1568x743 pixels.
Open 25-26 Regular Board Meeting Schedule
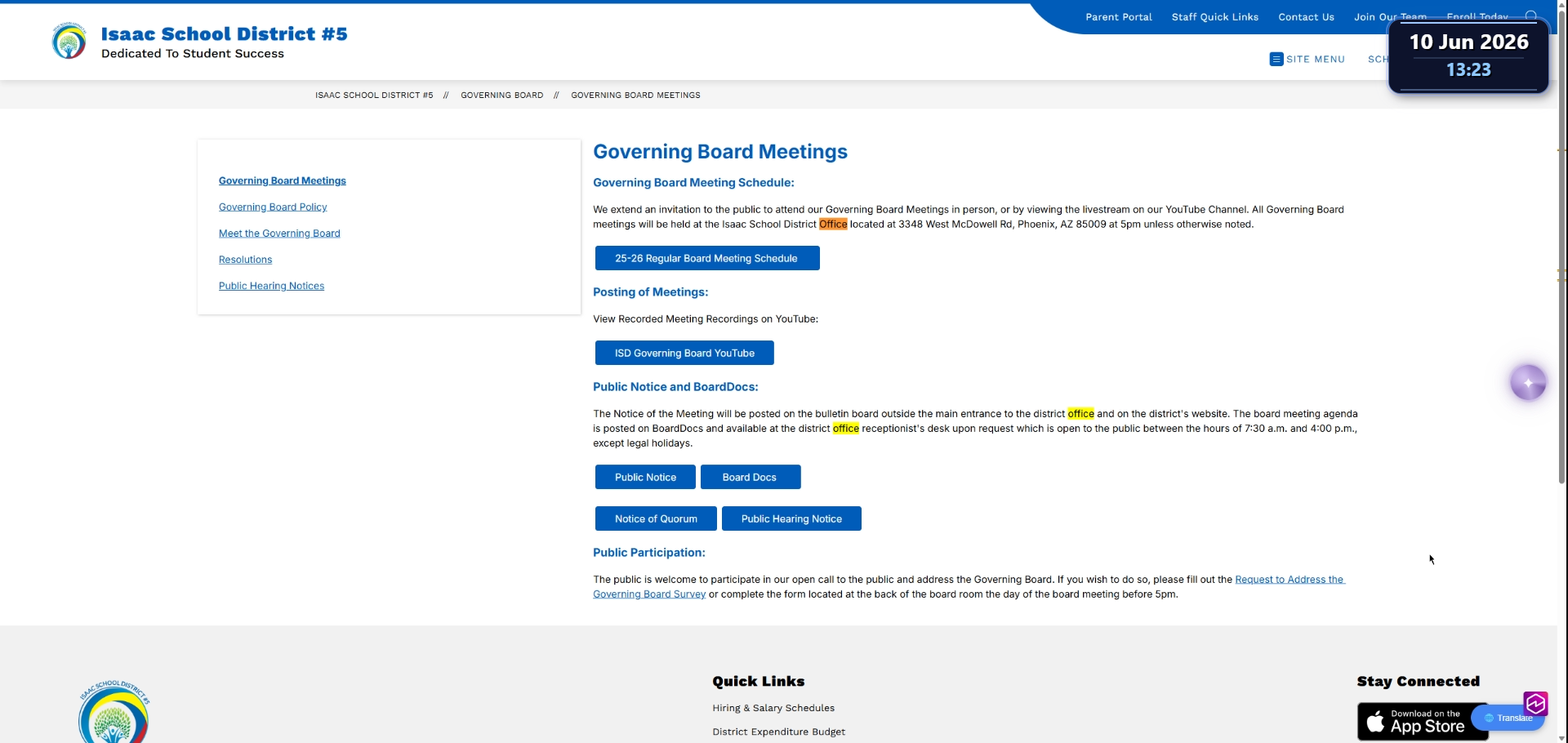coord(707,258)
